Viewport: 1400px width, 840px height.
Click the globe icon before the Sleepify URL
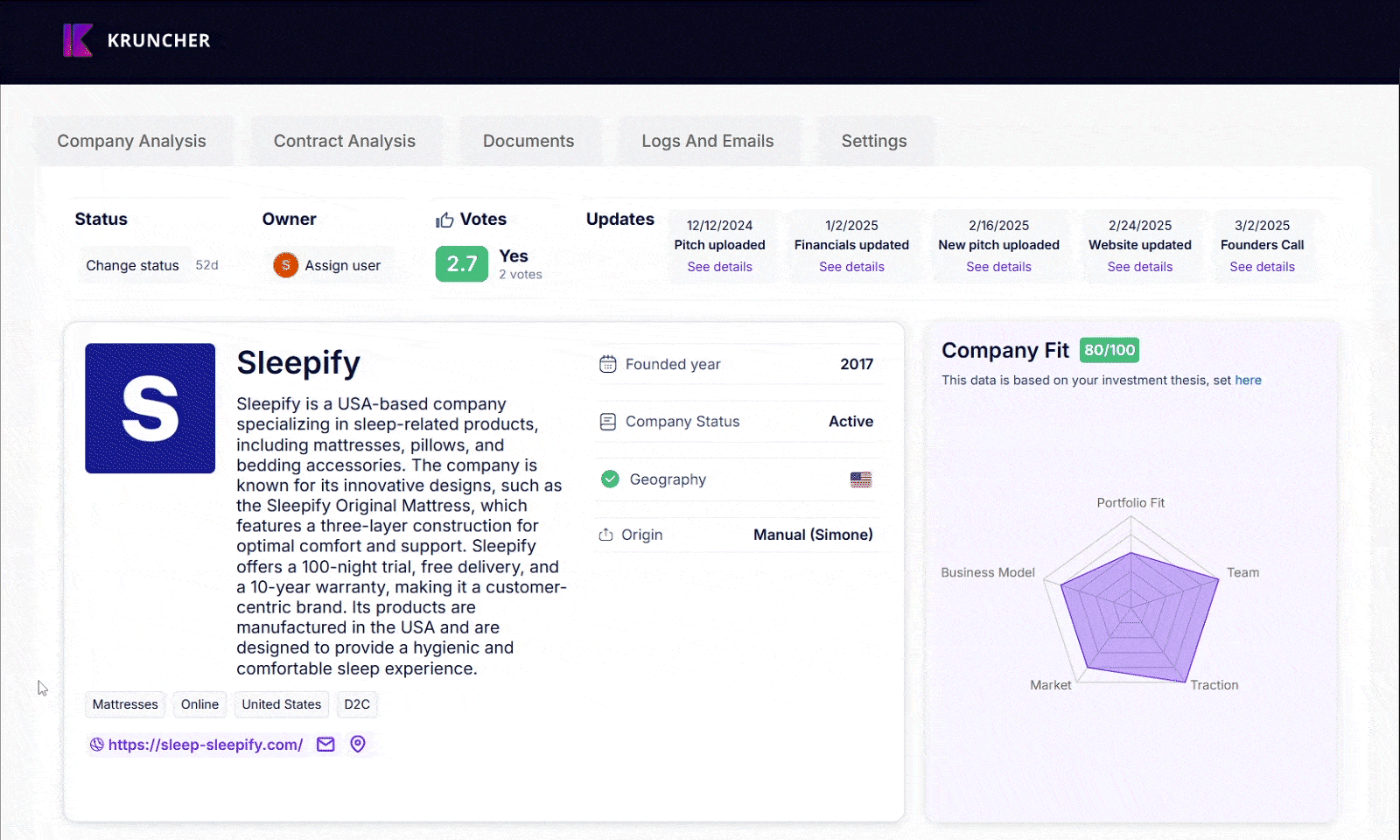click(97, 745)
